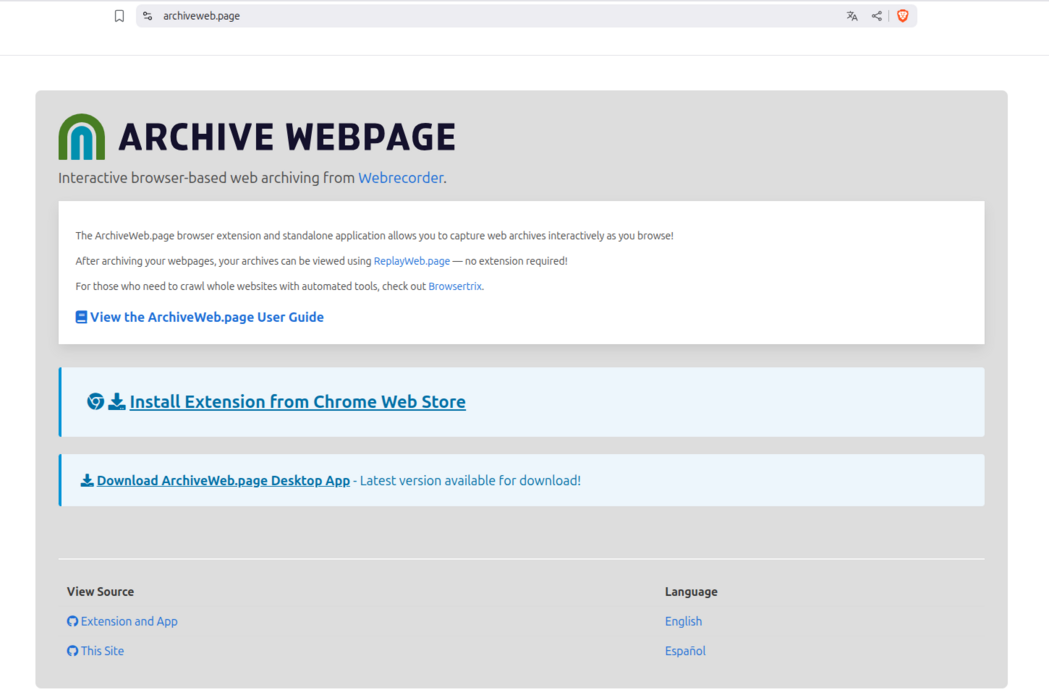Click the Chrome browser icon
Viewport: 1049px width, 700px height.
pyautogui.click(x=96, y=402)
